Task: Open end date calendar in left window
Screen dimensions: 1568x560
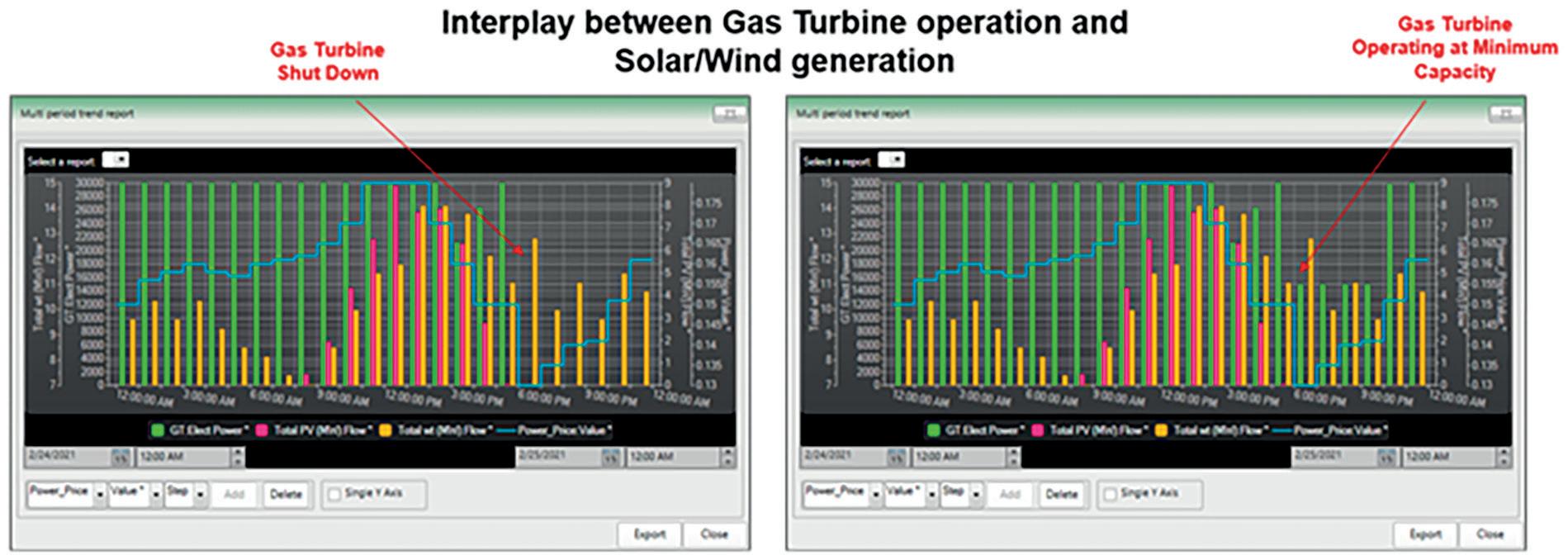Action: [611, 457]
